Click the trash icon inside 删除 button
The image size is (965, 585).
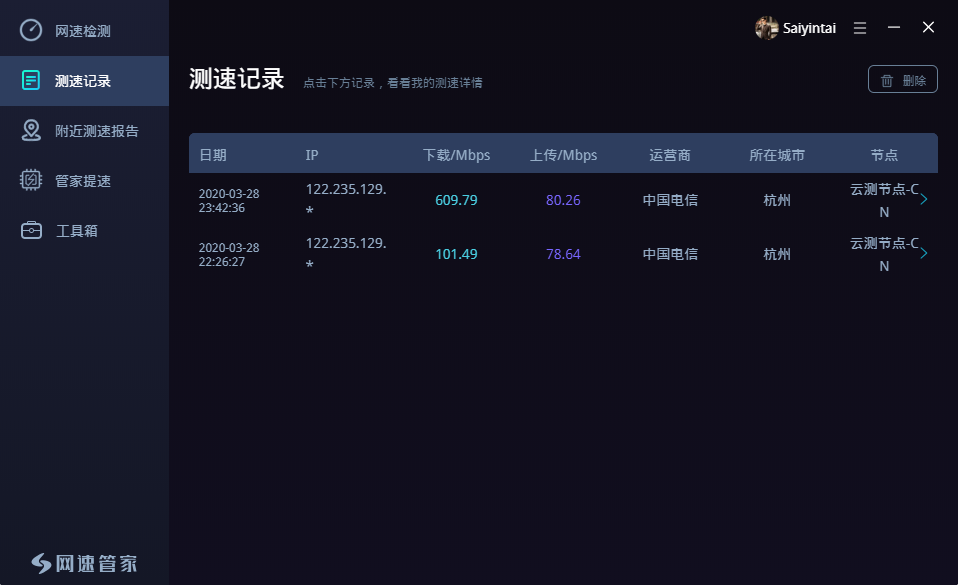(887, 78)
